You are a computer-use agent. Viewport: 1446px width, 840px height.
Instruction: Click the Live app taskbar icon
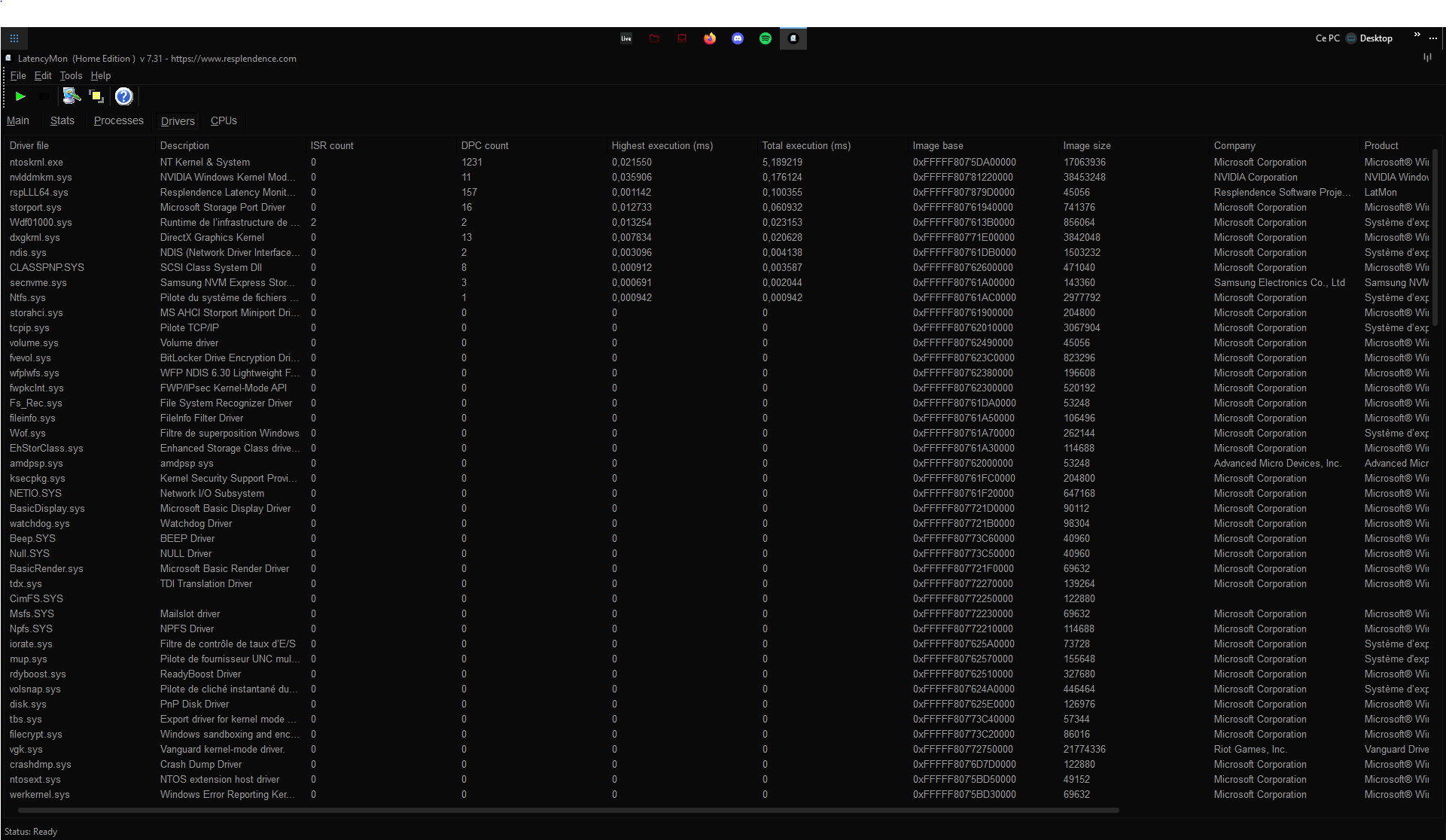click(x=626, y=38)
